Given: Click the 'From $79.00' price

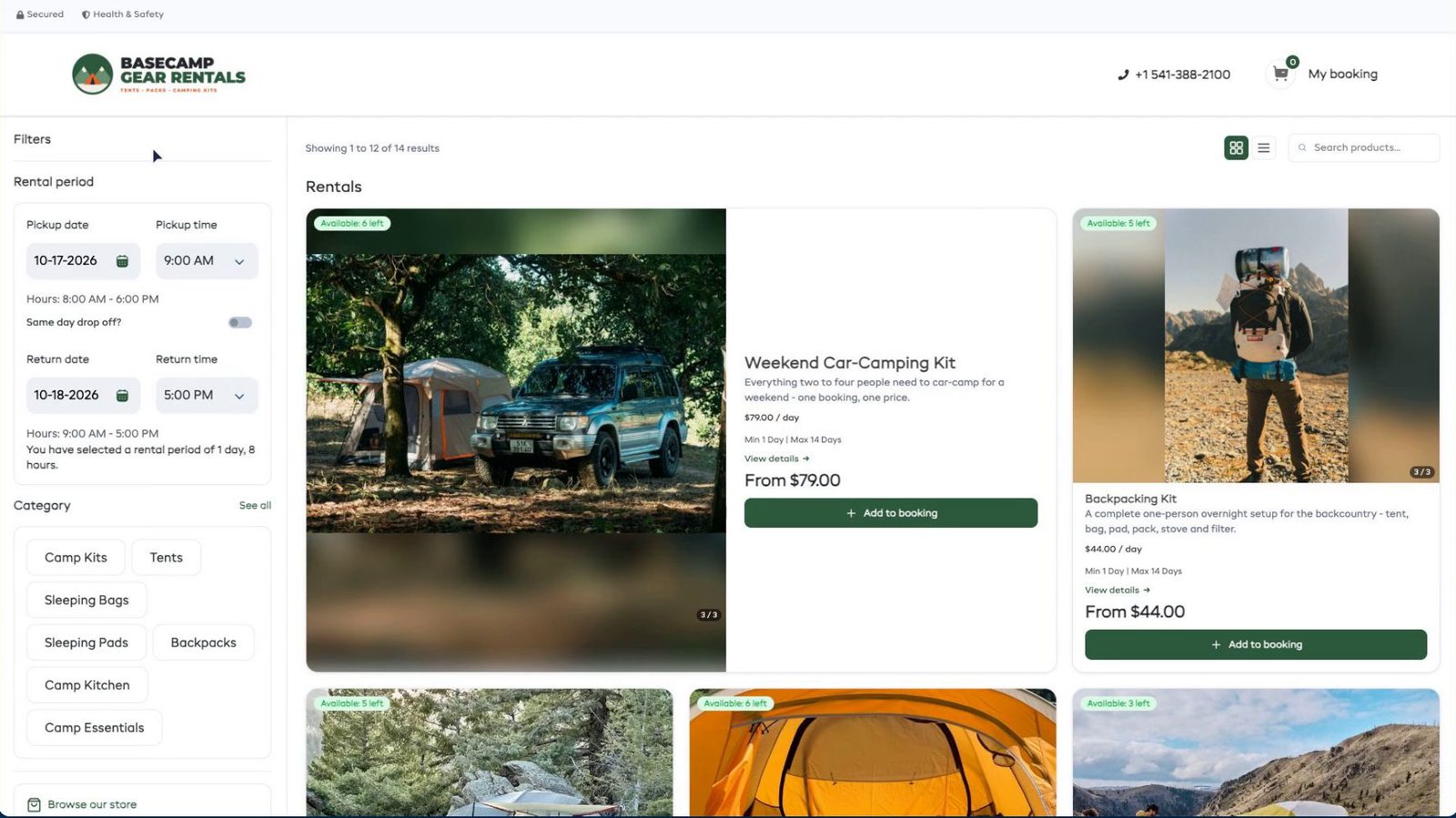Looking at the screenshot, I should [793, 480].
